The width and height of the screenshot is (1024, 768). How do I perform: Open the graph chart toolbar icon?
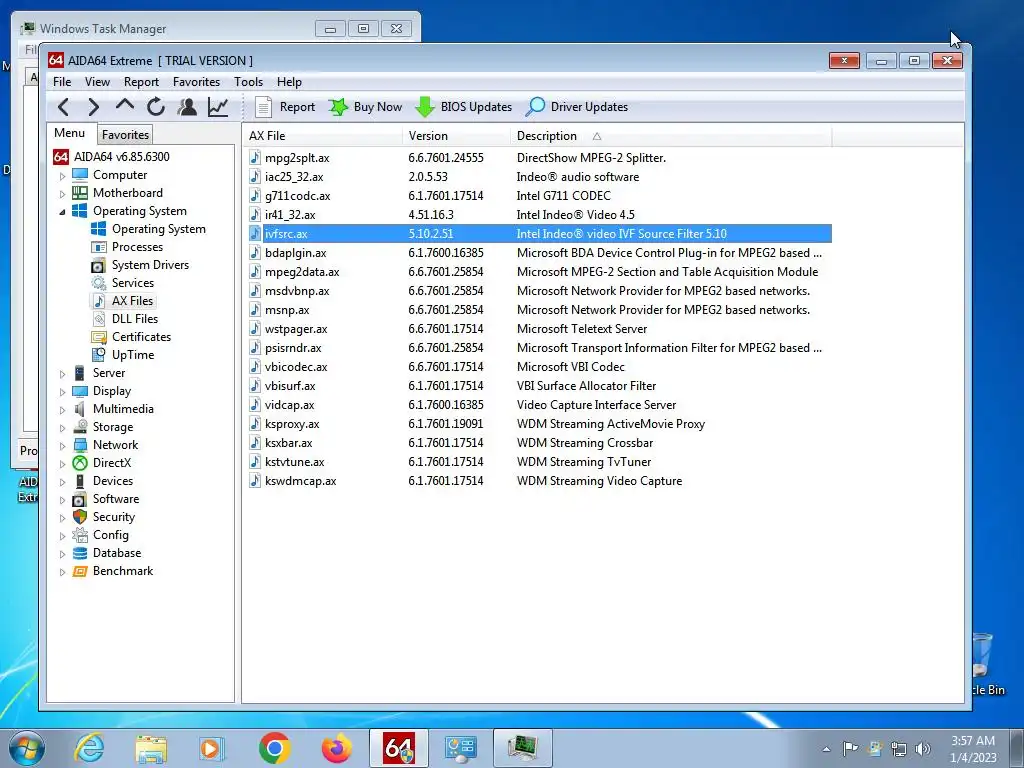pos(218,106)
